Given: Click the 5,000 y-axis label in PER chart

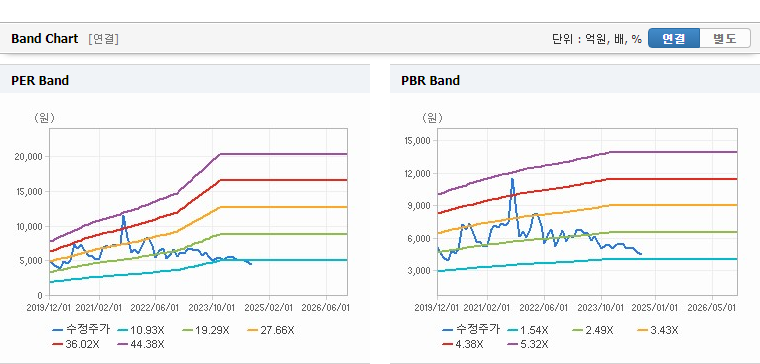Looking at the screenshot, I should click(32, 261).
